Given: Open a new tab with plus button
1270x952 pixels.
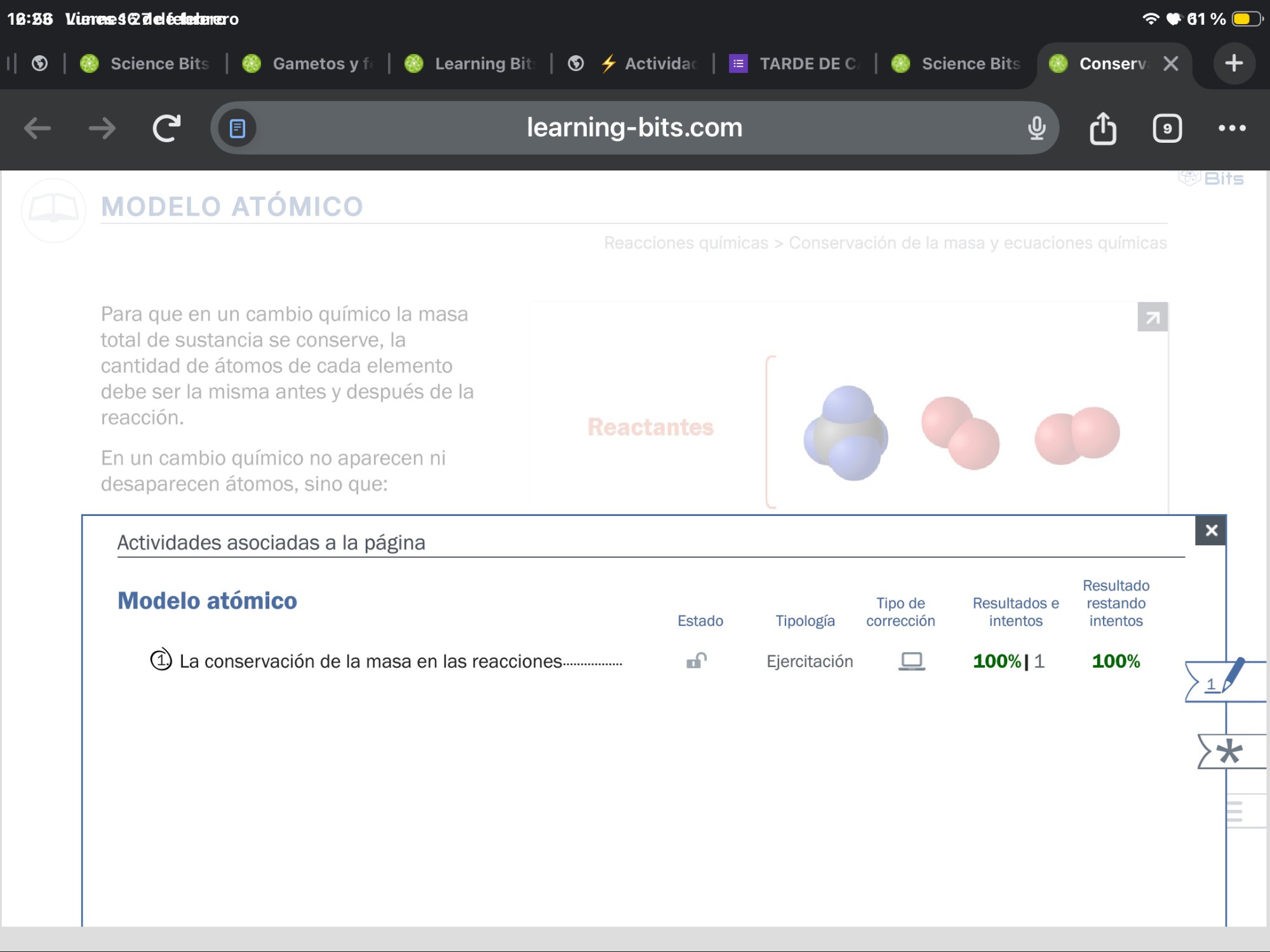Looking at the screenshot, I should pos(1233,63).
